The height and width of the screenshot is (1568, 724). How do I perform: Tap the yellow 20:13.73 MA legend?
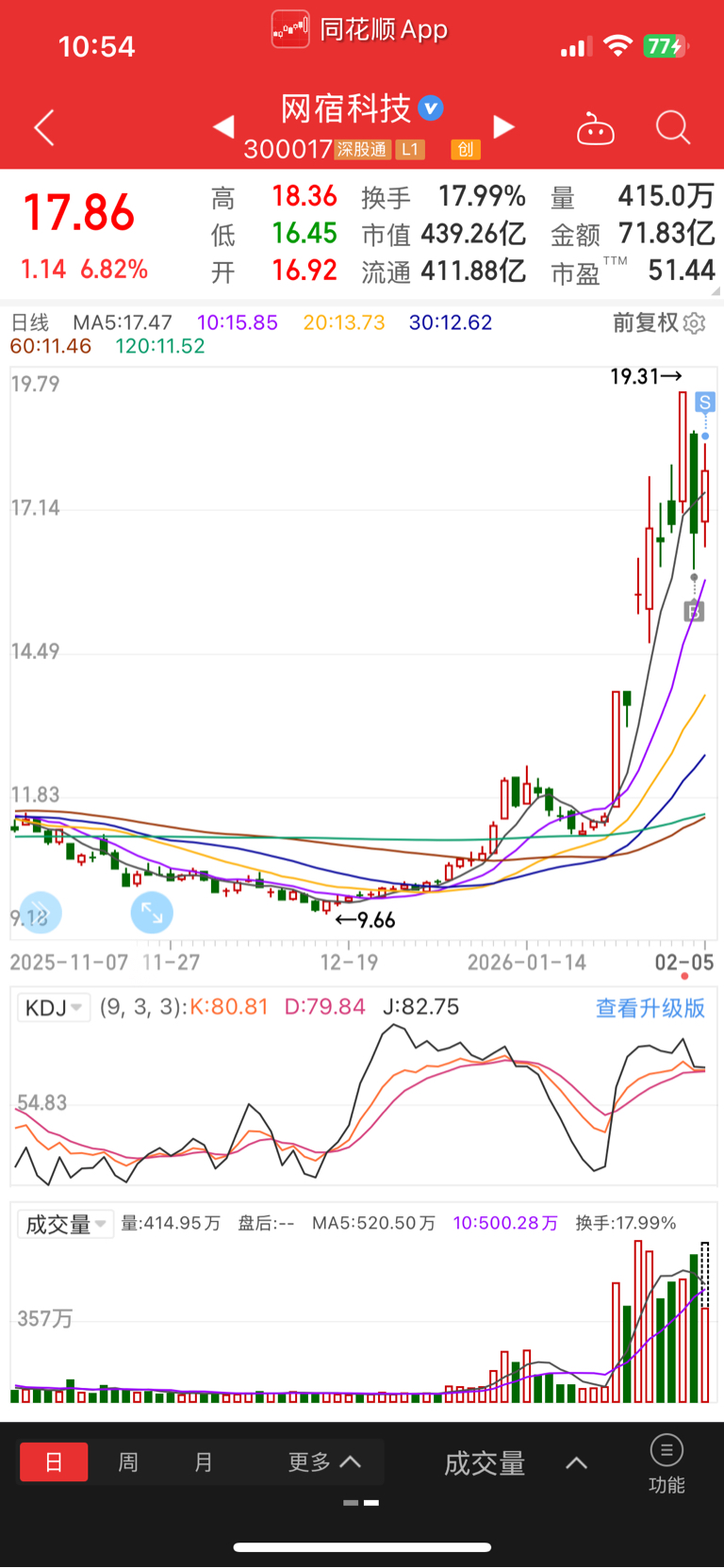click(x=344, y=322)
